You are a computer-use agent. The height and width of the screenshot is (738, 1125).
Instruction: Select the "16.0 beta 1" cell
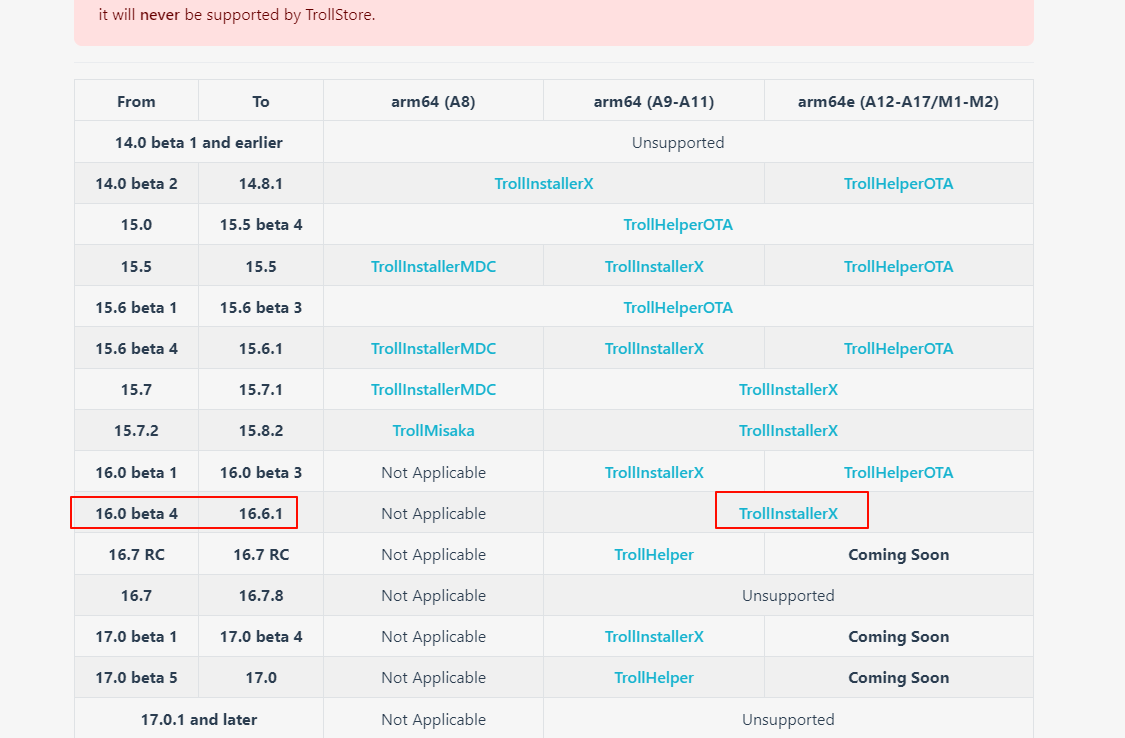(x=136, y=473)
